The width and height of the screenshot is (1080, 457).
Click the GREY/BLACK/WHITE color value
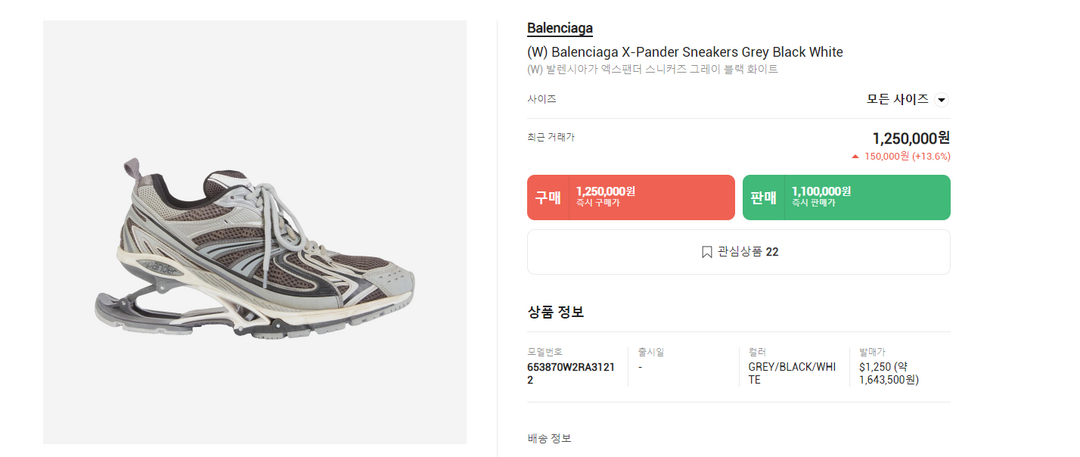click(x=791, y=373)
